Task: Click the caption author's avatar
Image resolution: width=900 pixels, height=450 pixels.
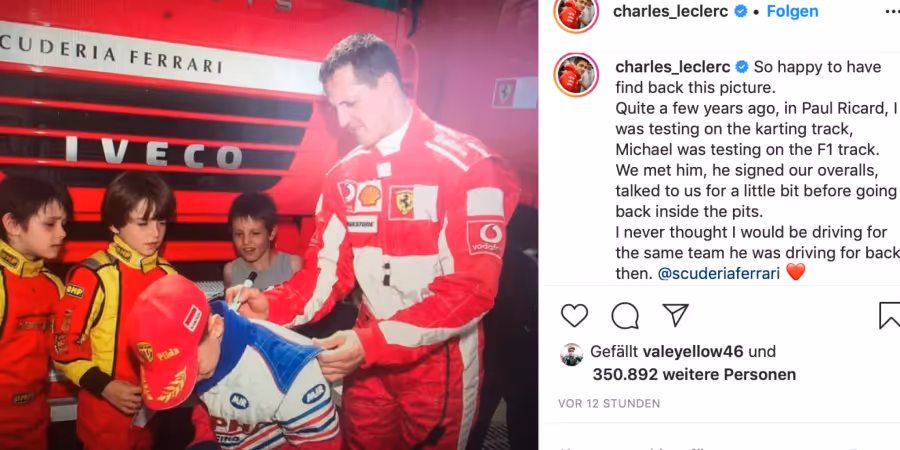Action: tap(576, 75)
